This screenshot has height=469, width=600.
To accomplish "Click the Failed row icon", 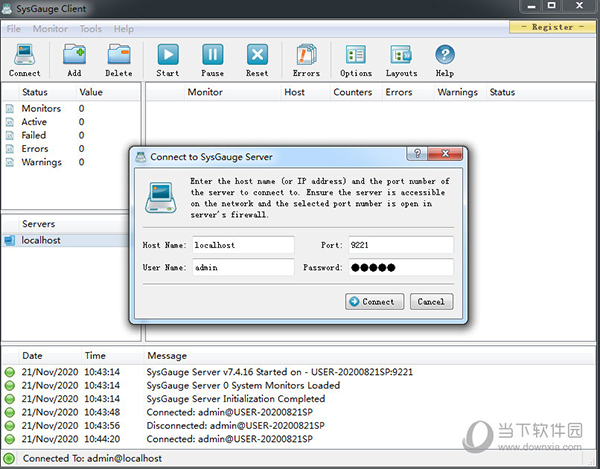I will click(x=10, y=135).
